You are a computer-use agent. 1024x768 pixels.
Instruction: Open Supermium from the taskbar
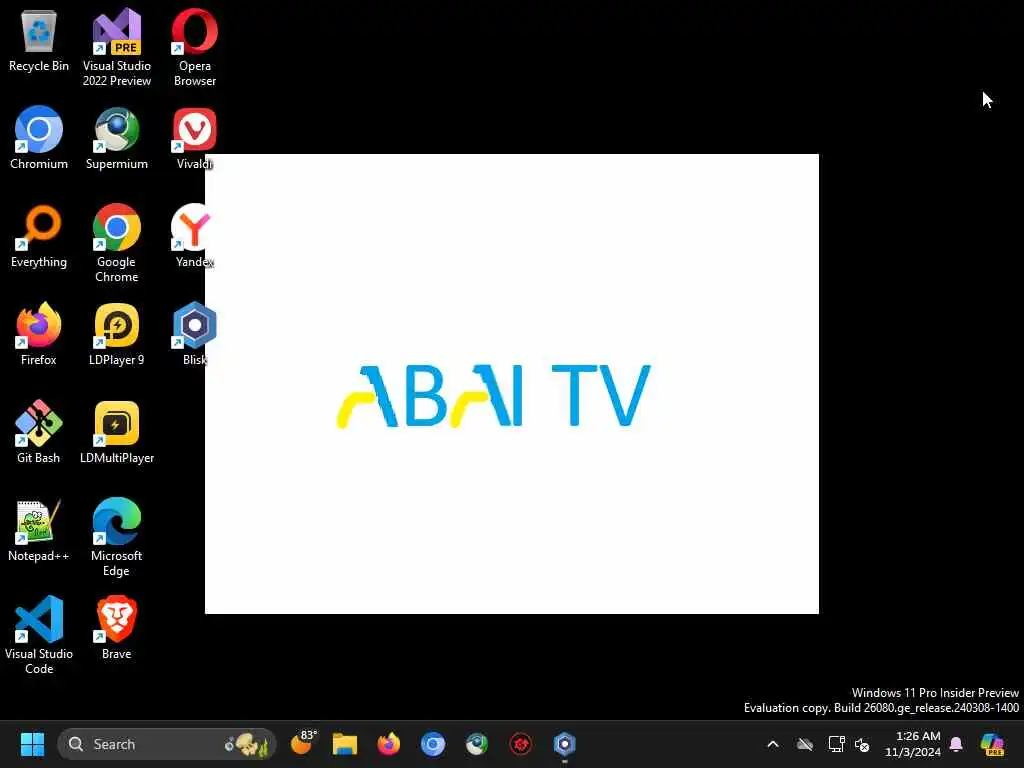(x=477, y=744)
